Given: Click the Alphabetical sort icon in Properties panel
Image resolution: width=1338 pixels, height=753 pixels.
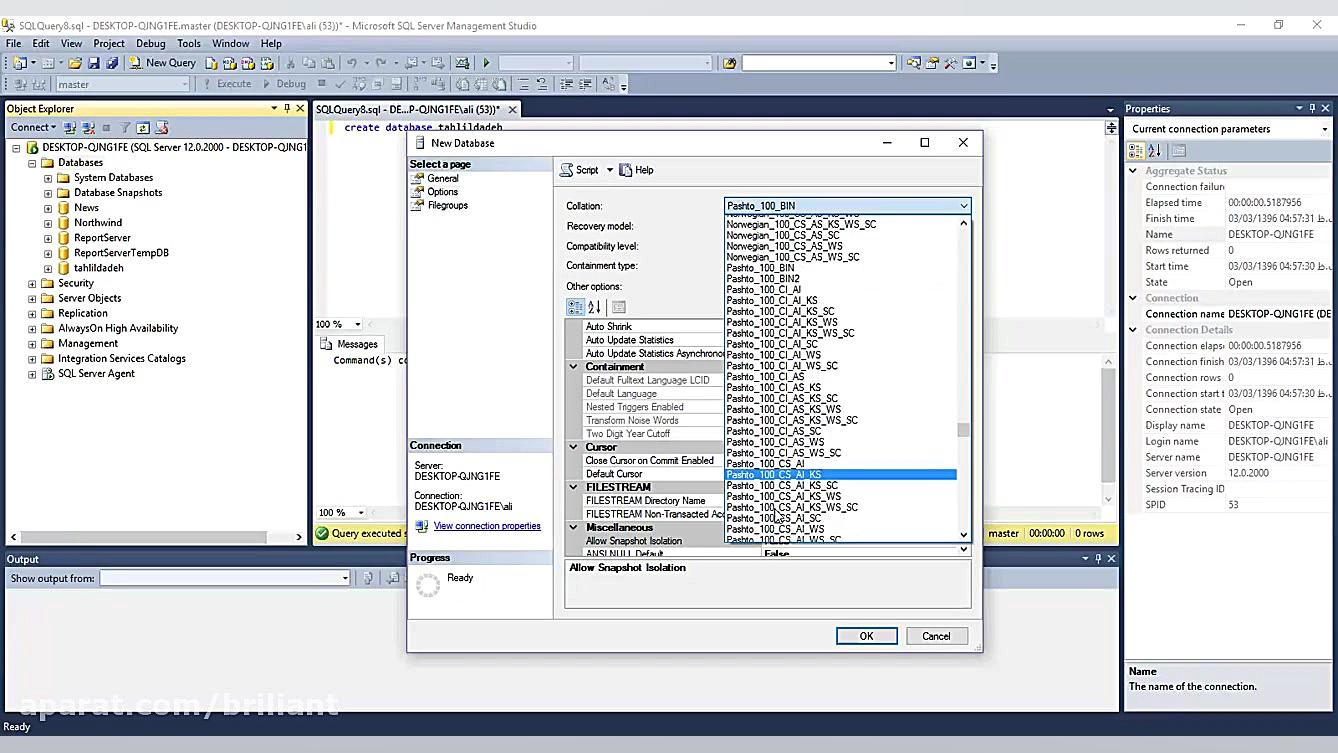Looking at the screenshot, I should click(1154, 151).
